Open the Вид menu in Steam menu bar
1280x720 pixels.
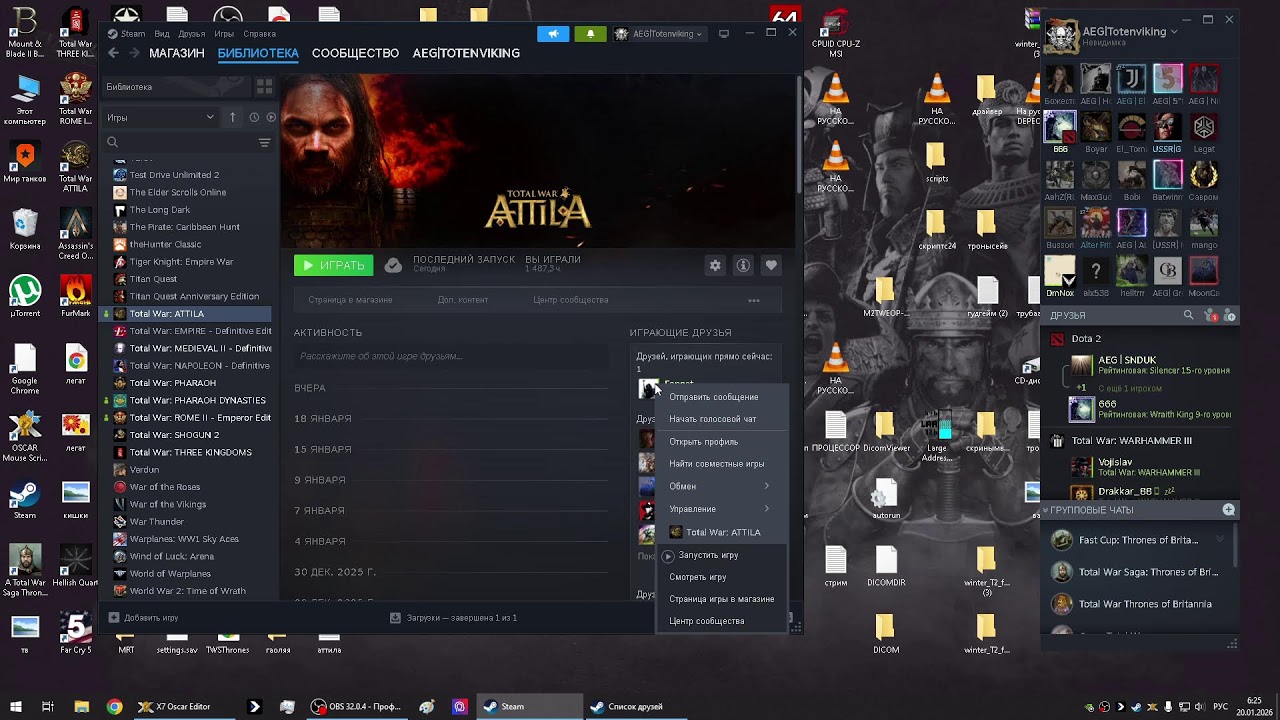[162, 34]
